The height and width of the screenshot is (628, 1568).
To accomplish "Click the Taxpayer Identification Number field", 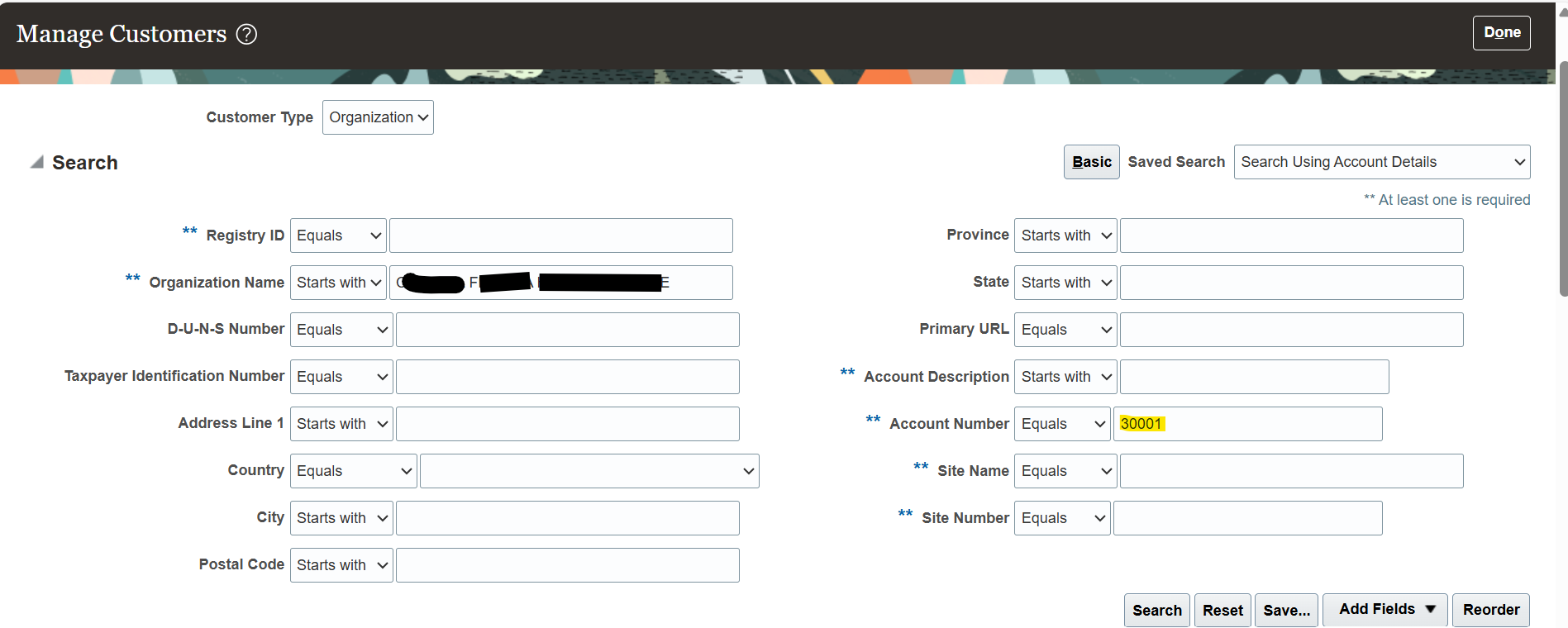I will tap(567, 377).
